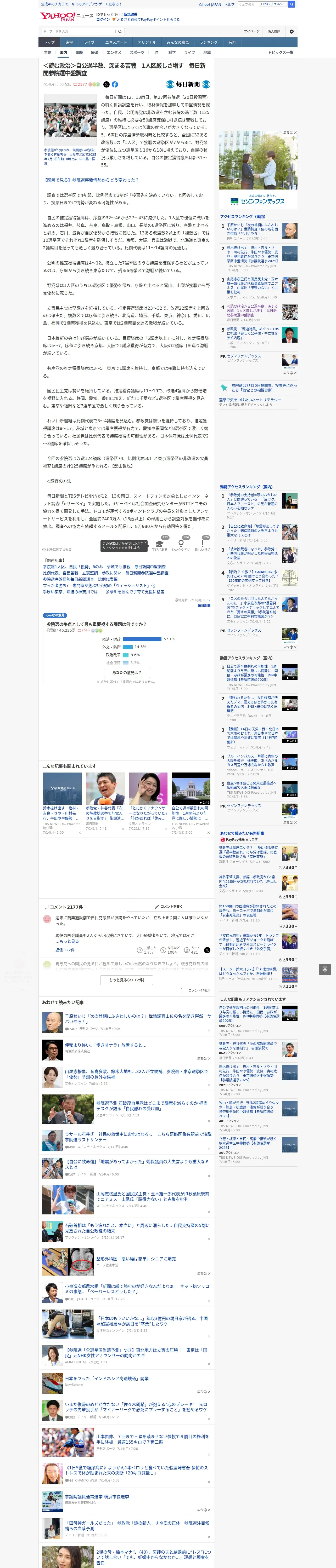Open the トップ tab in navigation bar
336x1568 pixels.
click(x=49, y=43)
